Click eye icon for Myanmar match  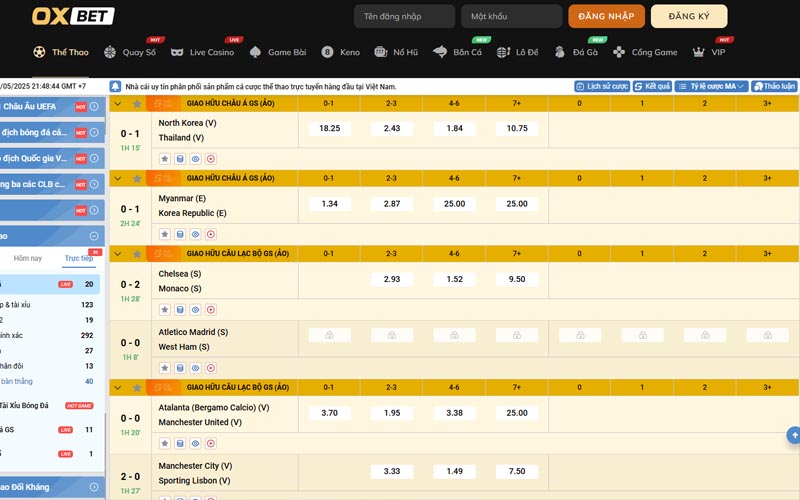pos(195,234)
